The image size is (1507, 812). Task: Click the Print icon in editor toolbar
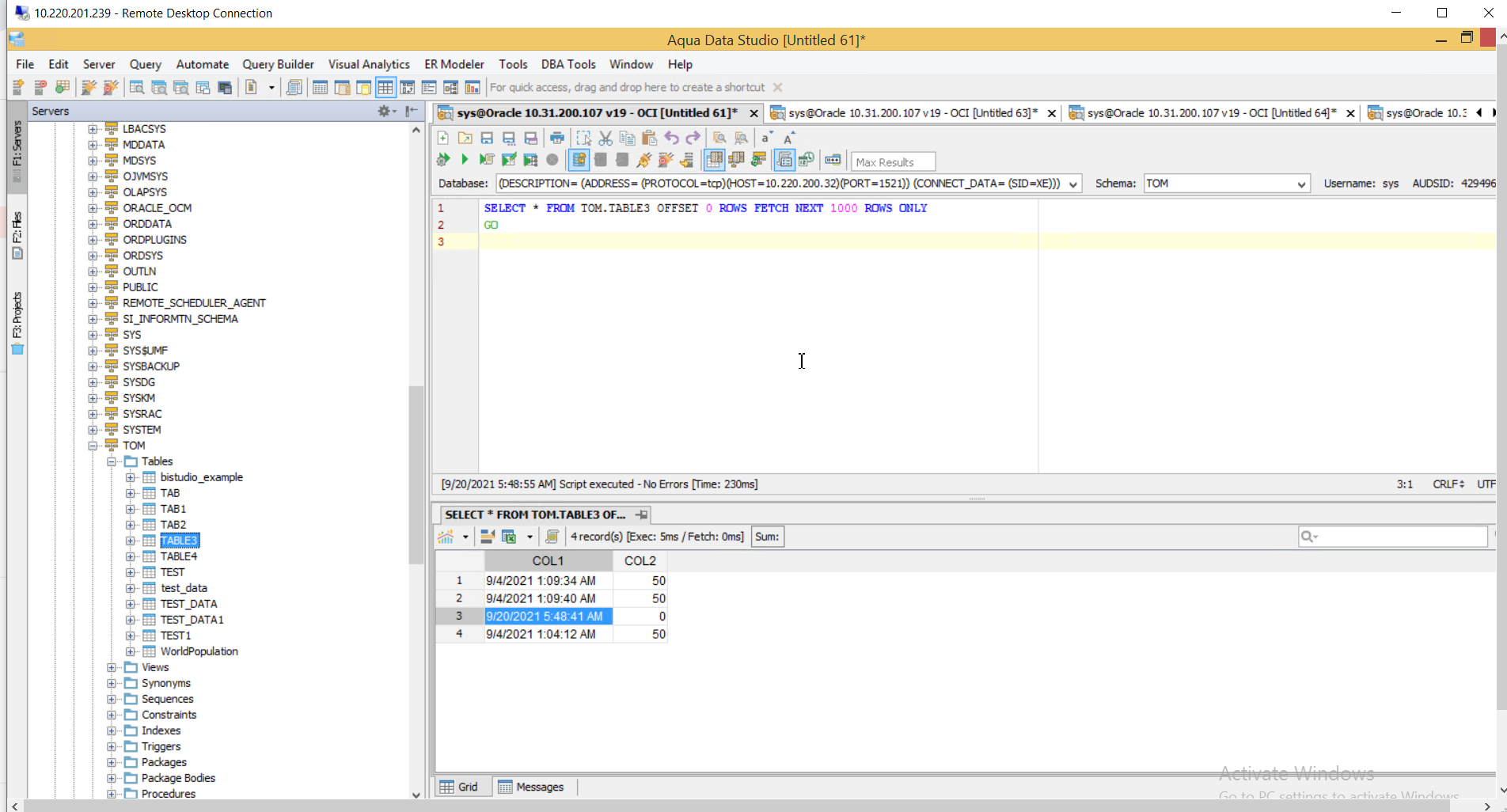(557, 138)
